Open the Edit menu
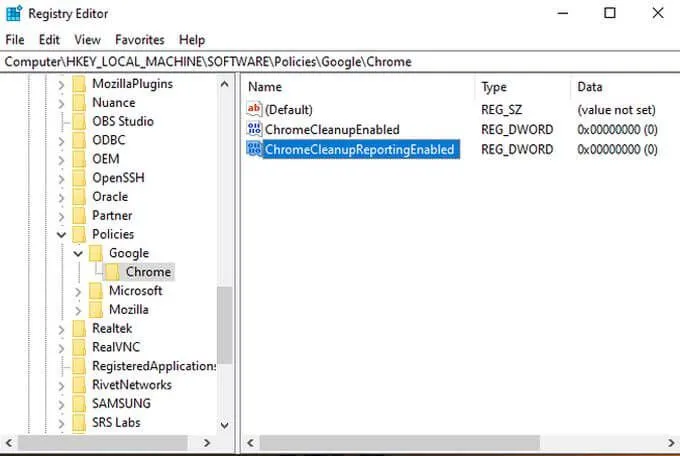This screenshot has height=456, width=680. coord(49,40)
